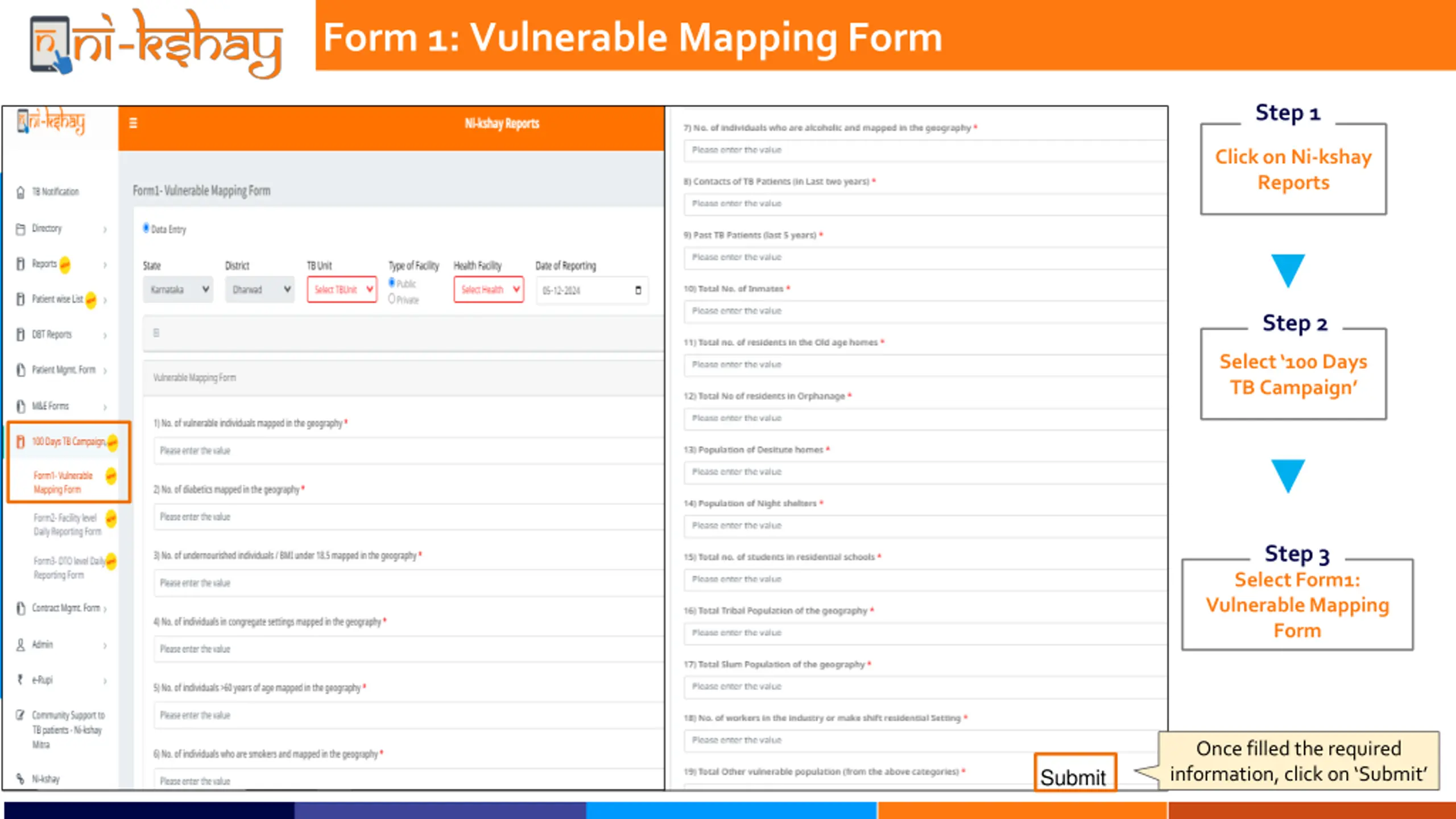
Task: Expand the DBT Reports chevron
Action: pyautogui.click(x=105, y=336)
